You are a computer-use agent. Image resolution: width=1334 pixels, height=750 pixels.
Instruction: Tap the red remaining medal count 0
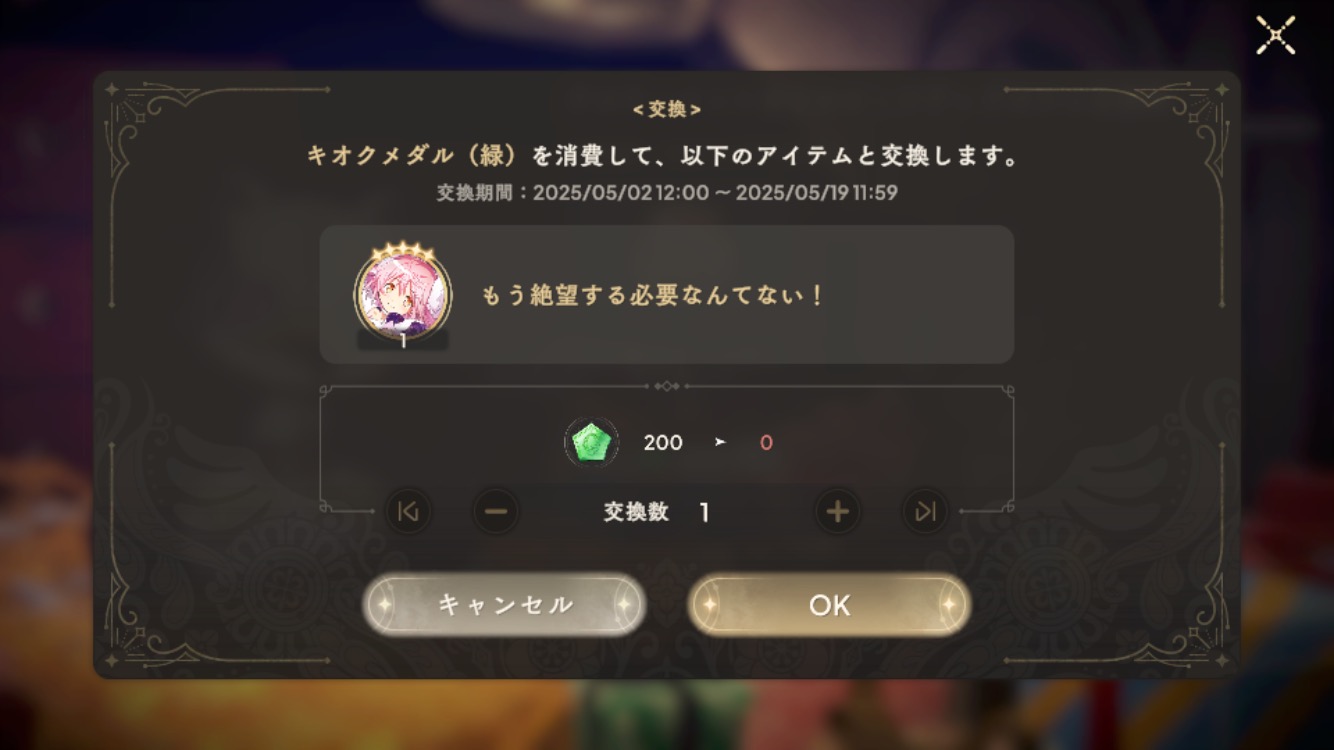(766, 443)
